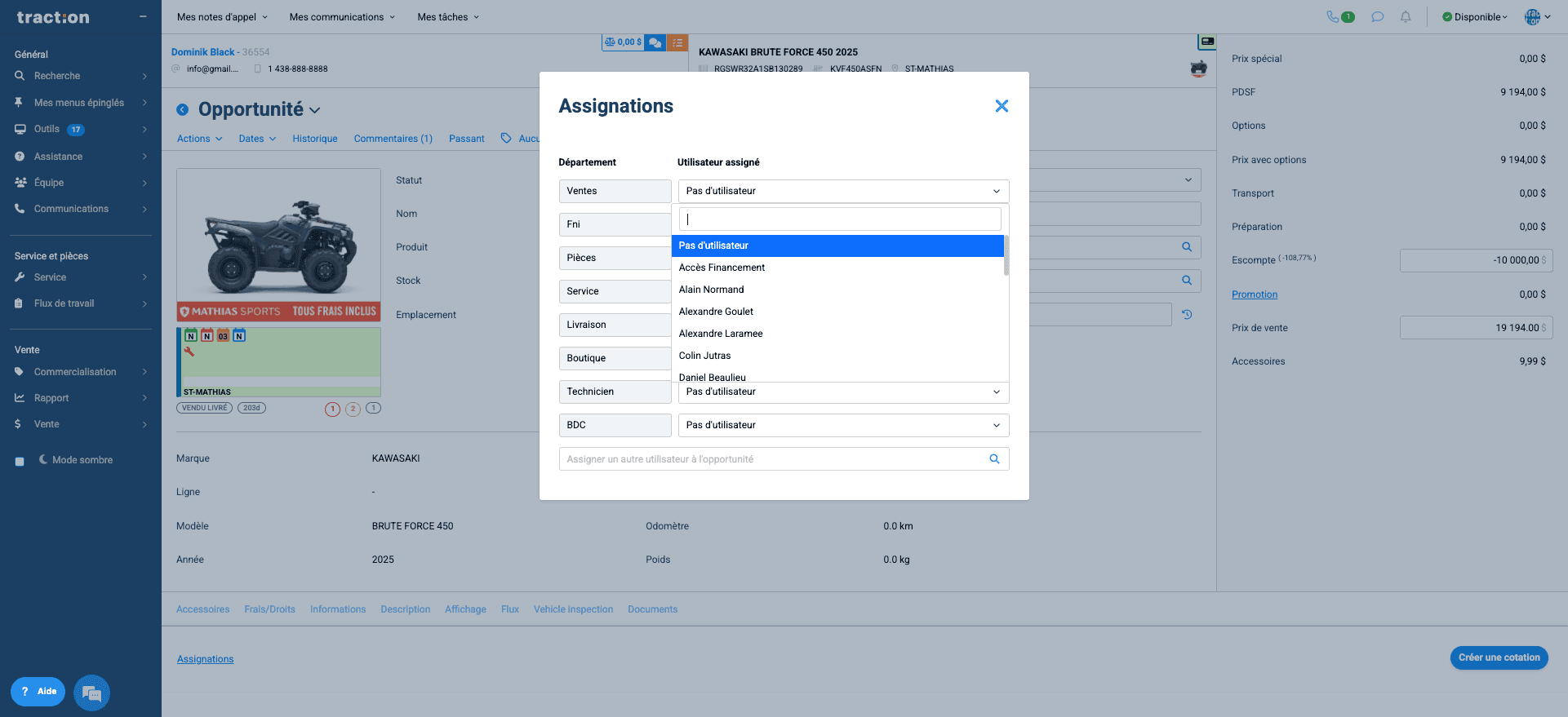Open Mes tâches menu
Image resolution: width=1568 pixels, height=717 pixels.
point(448,17)
